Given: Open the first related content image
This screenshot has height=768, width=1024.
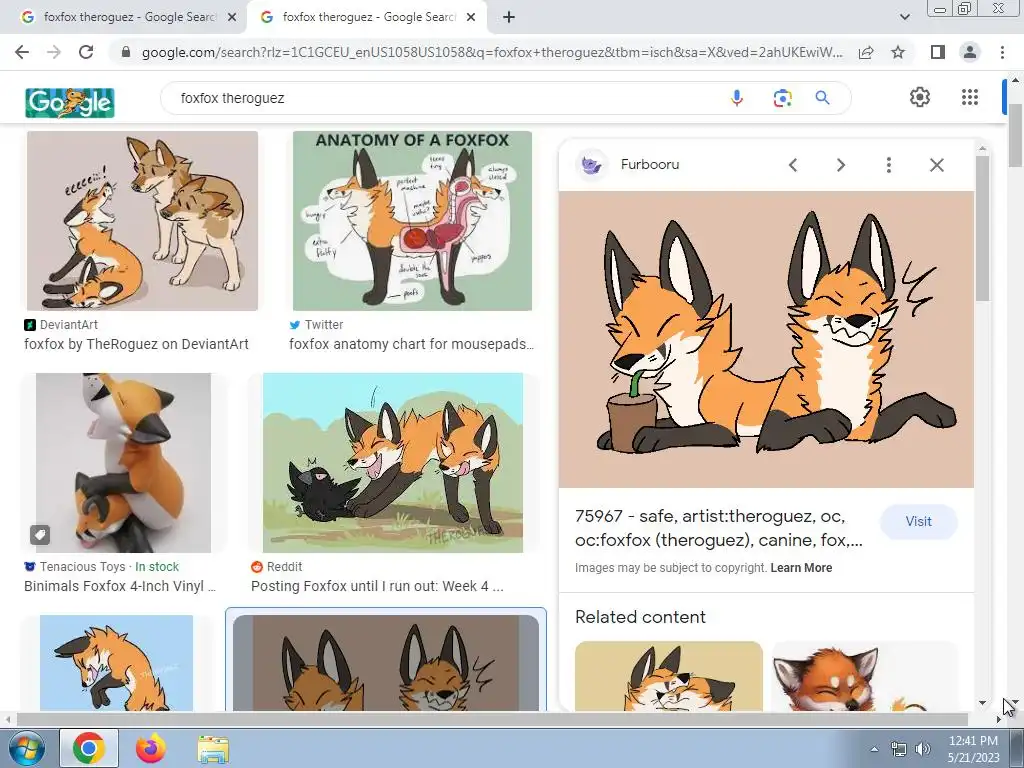Looking at the screenshot, I should pos(669,676).
